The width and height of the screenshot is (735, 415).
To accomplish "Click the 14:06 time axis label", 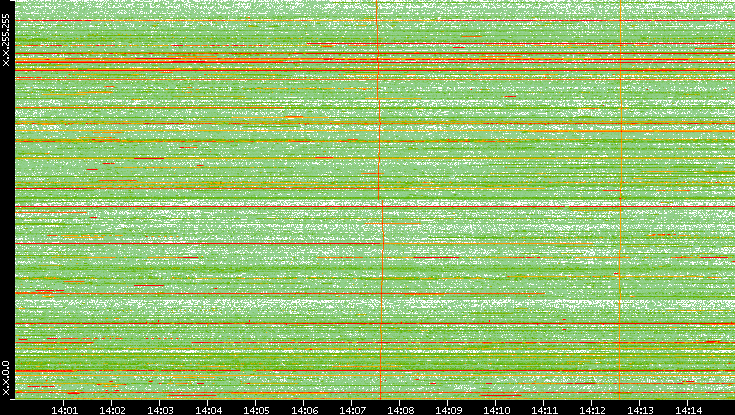I will [304, 410].
